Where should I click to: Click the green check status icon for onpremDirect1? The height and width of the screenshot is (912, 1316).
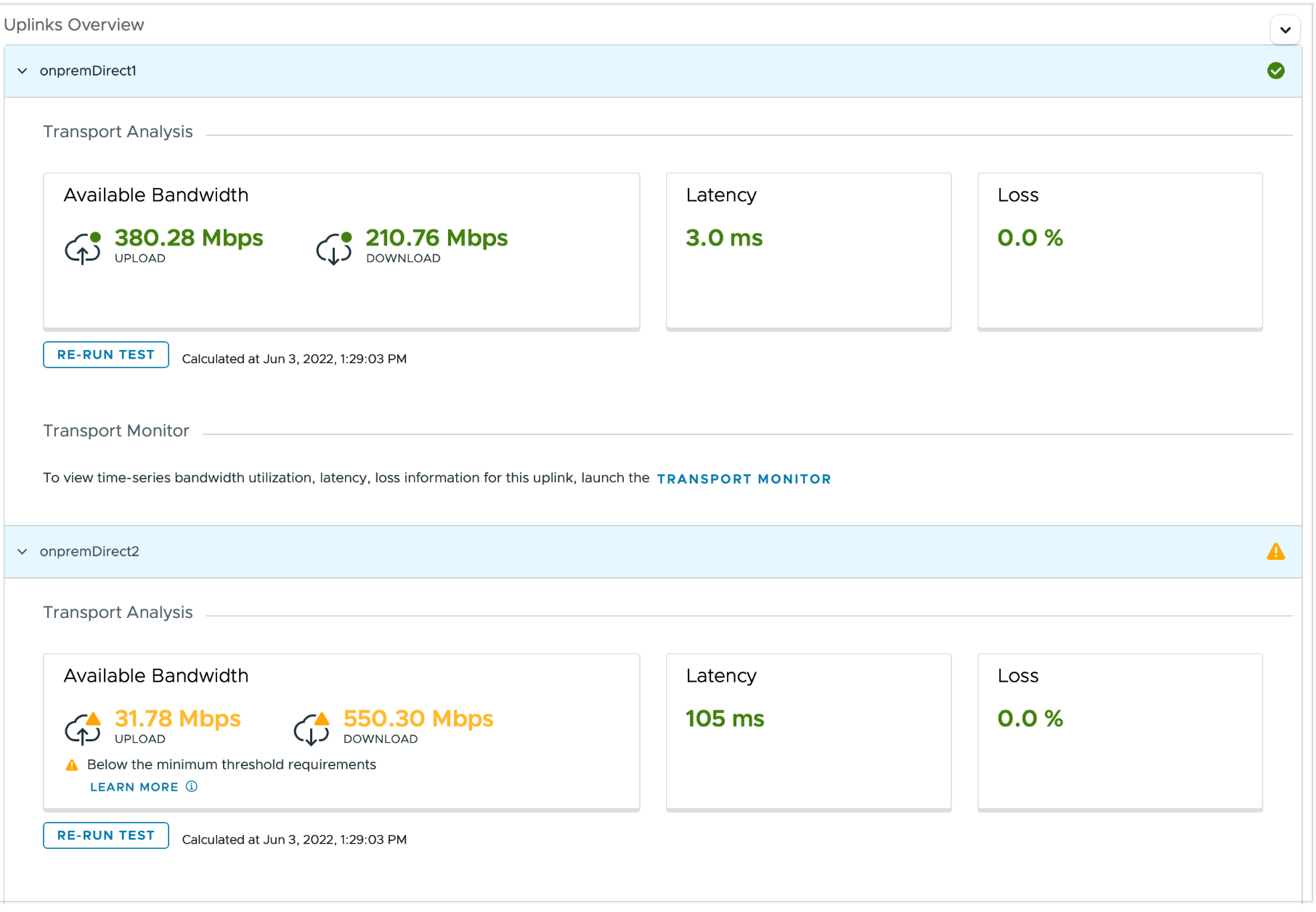coord(1275,71)
